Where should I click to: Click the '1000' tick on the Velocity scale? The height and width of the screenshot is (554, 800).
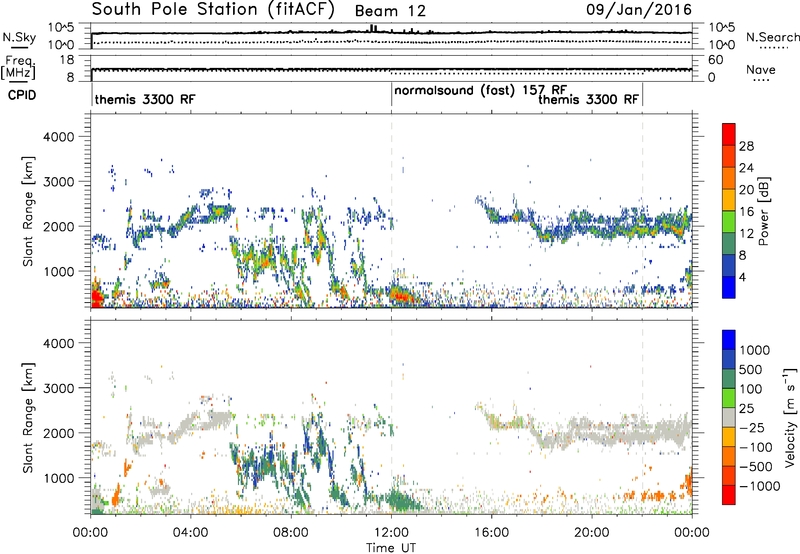point(754,350)
